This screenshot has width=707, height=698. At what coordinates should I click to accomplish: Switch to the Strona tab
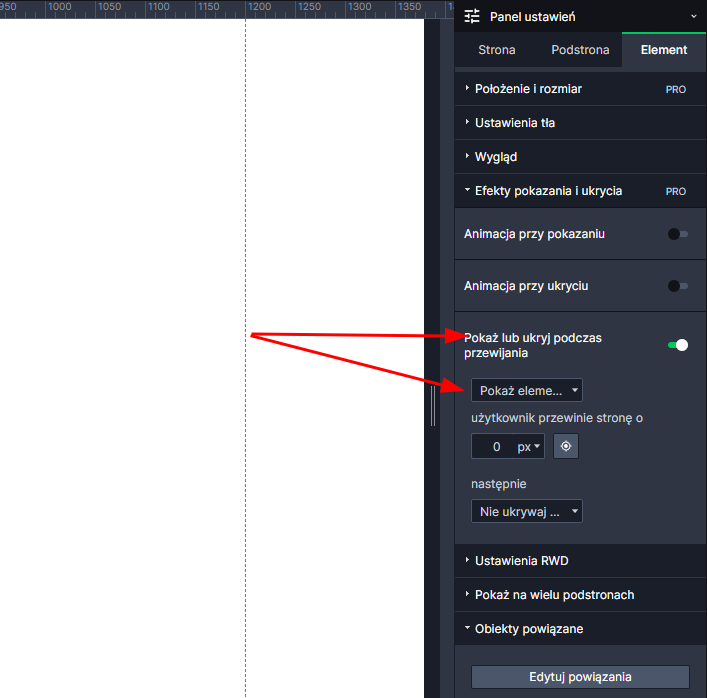click(x=497, y=50)
